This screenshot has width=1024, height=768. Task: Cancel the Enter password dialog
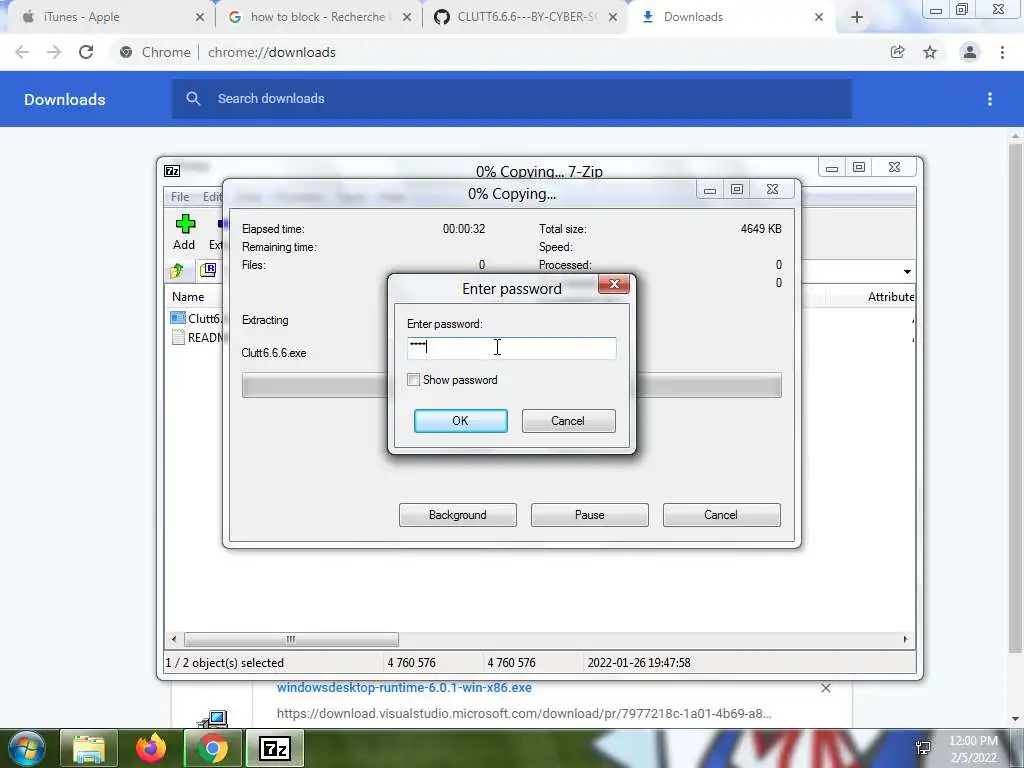(568, 421)
